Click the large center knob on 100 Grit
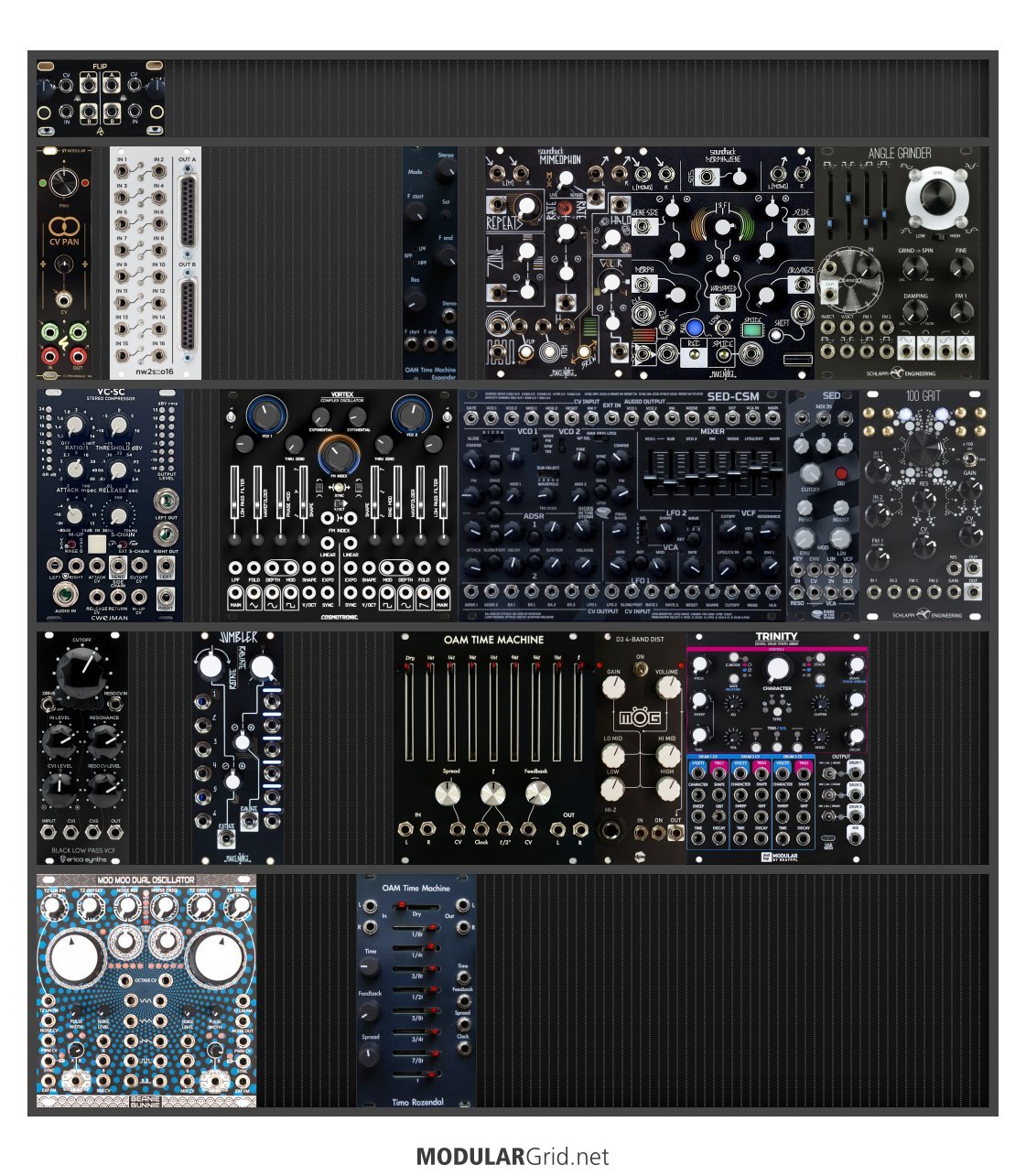Viewport: 1026px width, 1176px height. click(x=924, y=449)
